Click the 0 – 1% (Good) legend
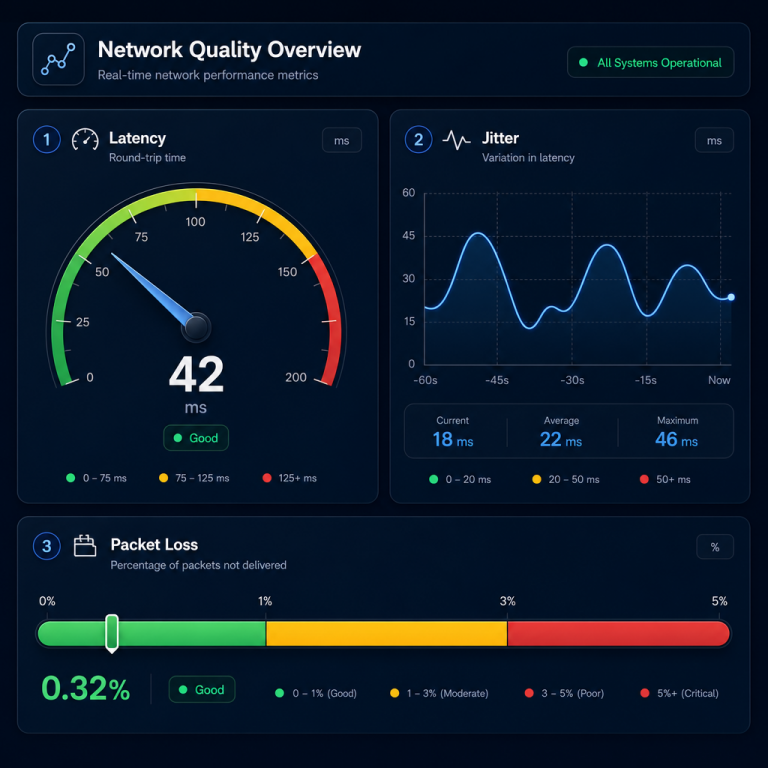This screenshot has height=768, width=768. (x=316, y=694)
